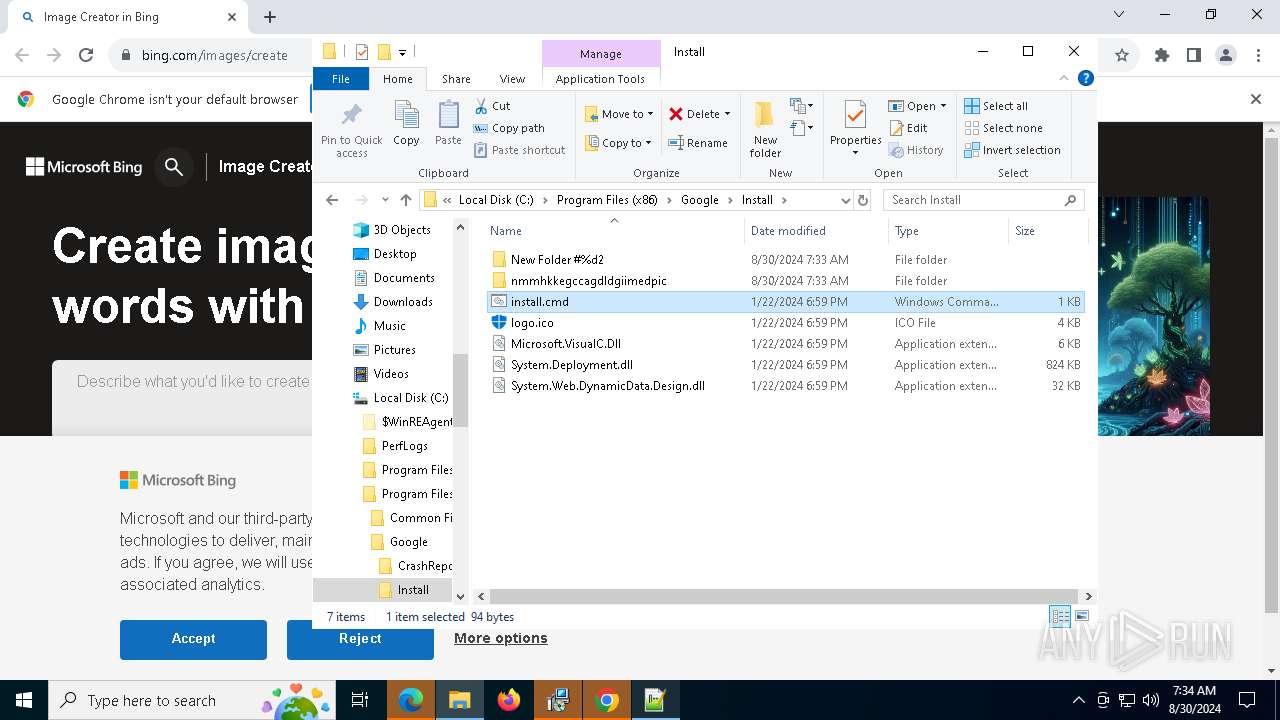Reload the Bing page in Chrome
1280x720 pixels.
click(x=86, y=55)
